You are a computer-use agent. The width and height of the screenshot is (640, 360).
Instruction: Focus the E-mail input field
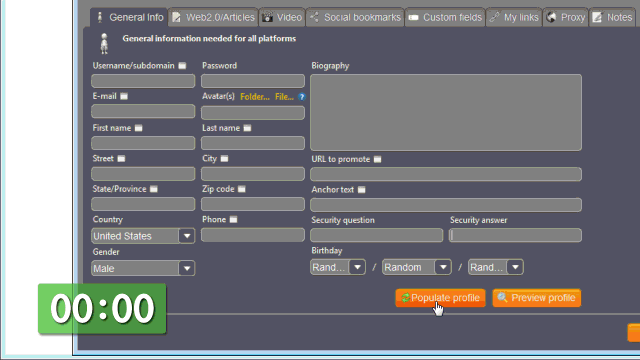(143, 111)
